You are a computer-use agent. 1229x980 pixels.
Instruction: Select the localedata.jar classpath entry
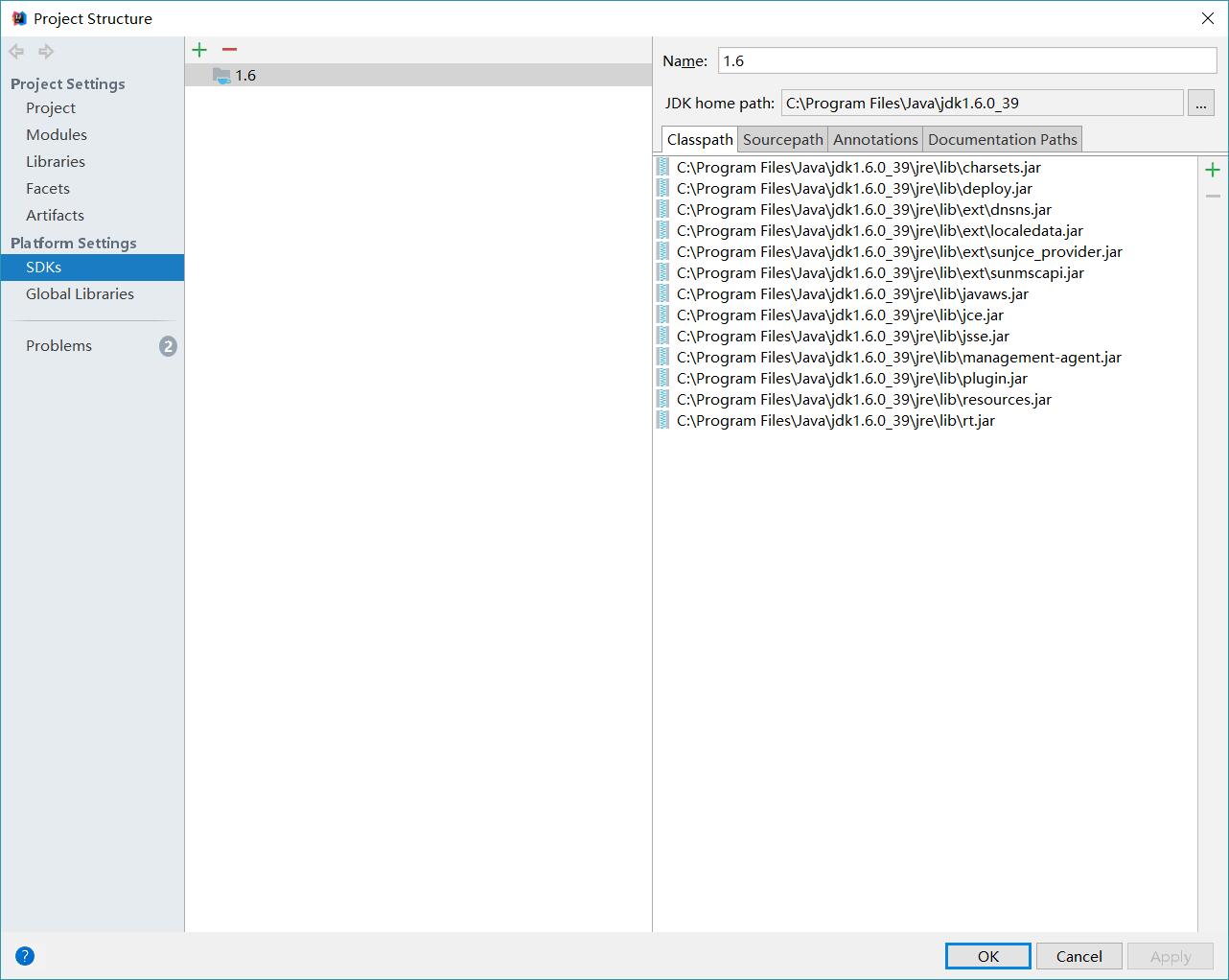[925, 230]
